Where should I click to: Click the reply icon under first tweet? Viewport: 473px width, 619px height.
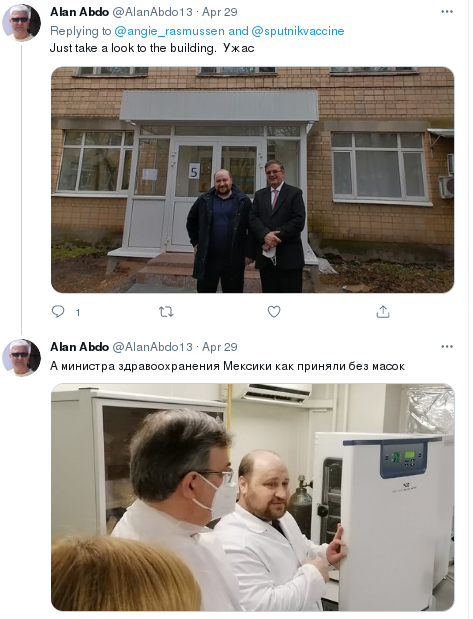(58, 312)
